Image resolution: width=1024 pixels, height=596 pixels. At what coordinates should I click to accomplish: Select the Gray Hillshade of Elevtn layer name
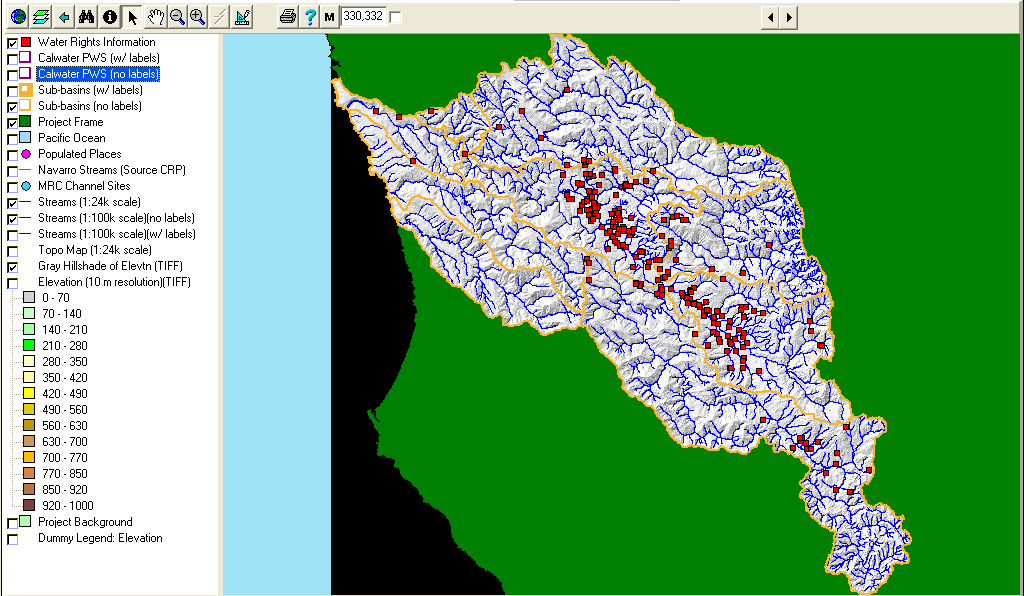pos(110,266)
